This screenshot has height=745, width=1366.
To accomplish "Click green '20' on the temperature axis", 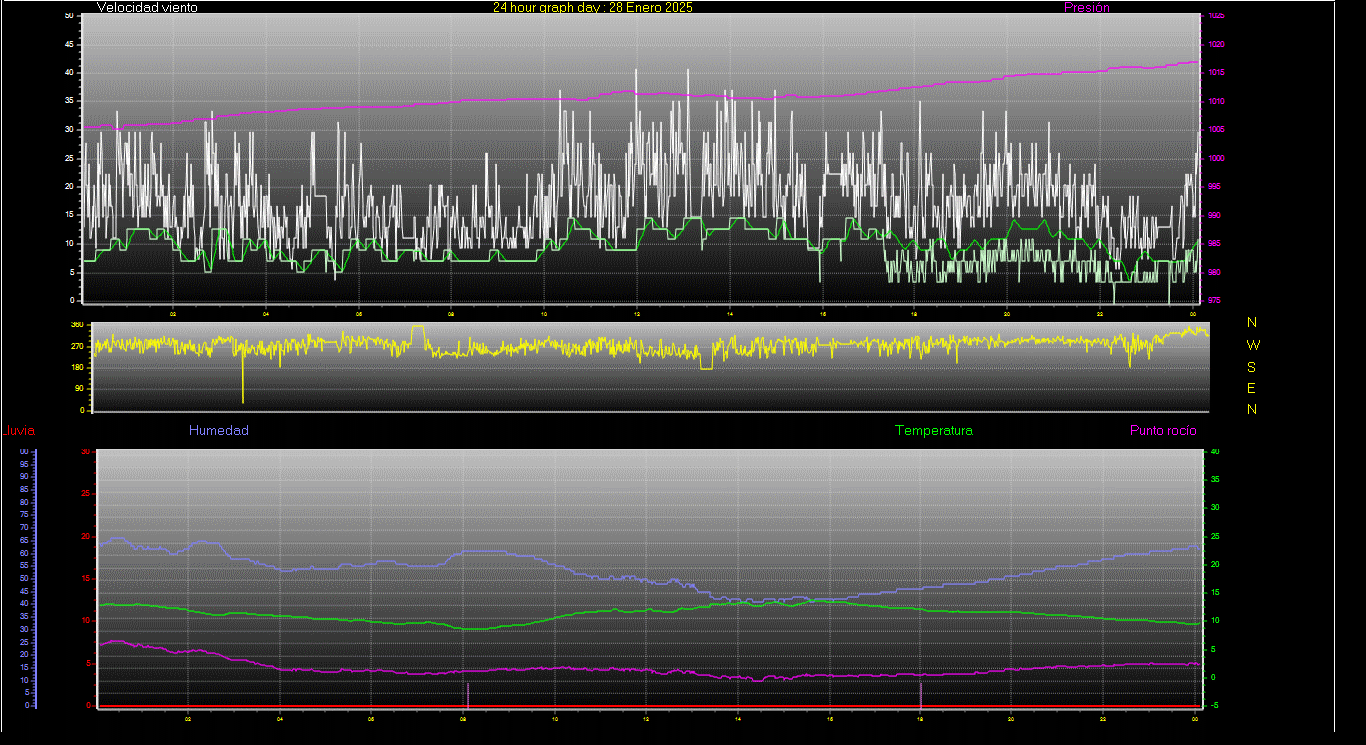I will [x=1215, y=564].
